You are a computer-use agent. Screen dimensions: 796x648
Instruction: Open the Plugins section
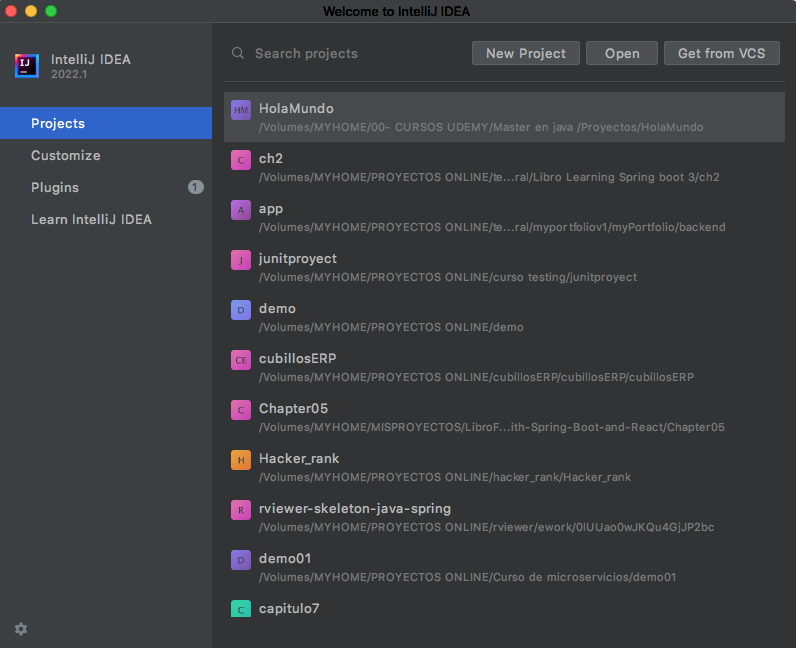pyautogui.click(x=106, y=187)
